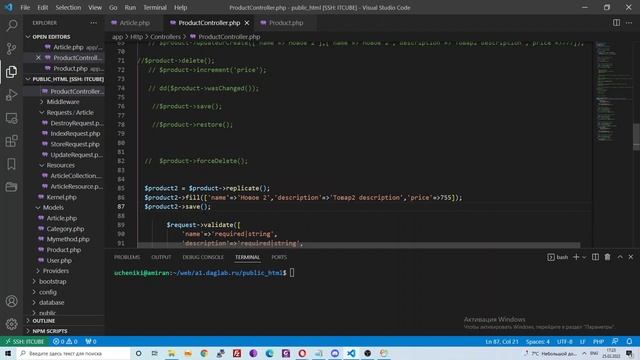Switch to the PORTS panel tab
The image size is (640, 360).
coord(279,257)
